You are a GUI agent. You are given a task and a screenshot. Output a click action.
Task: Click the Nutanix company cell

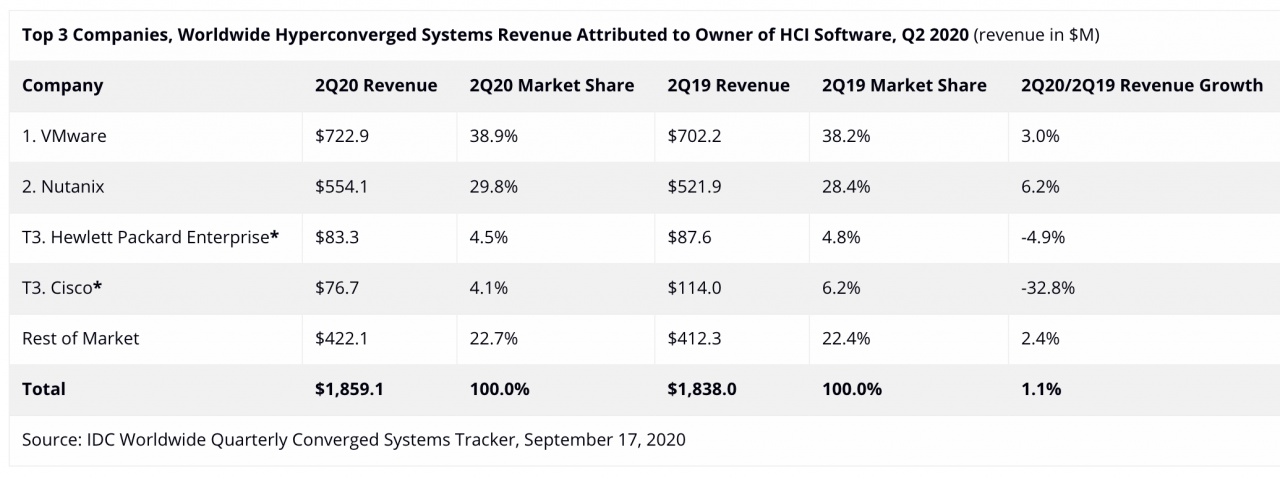pos(63,187)
